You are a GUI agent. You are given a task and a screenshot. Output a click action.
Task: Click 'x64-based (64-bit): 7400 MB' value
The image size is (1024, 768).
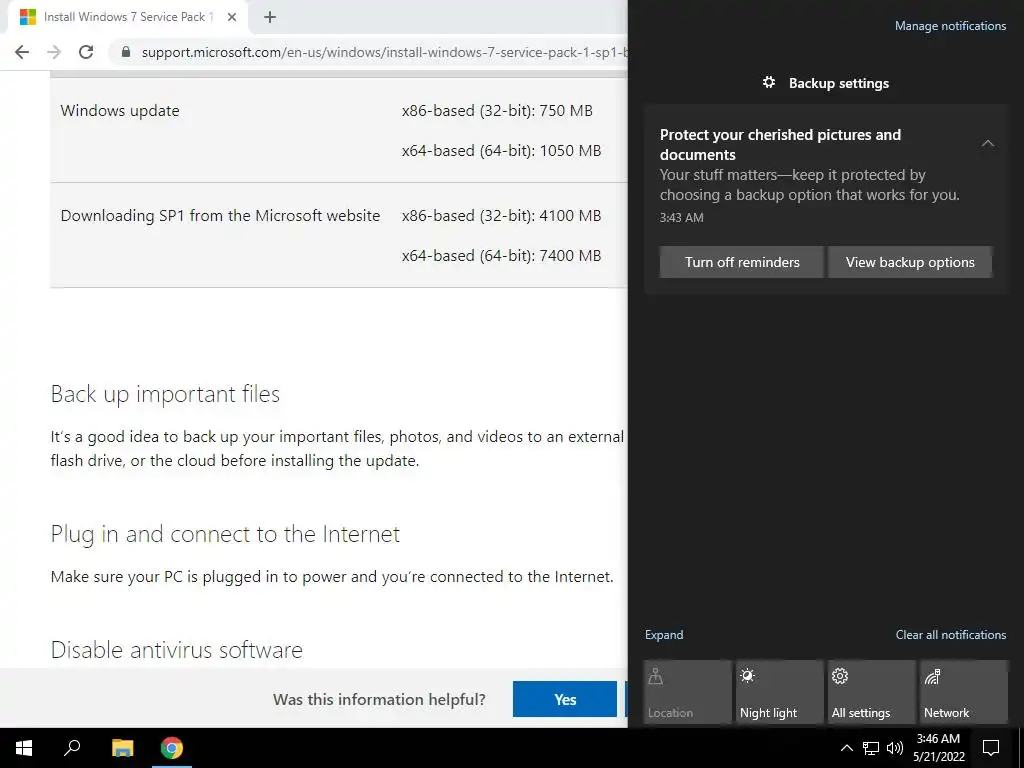coord(502,255)
